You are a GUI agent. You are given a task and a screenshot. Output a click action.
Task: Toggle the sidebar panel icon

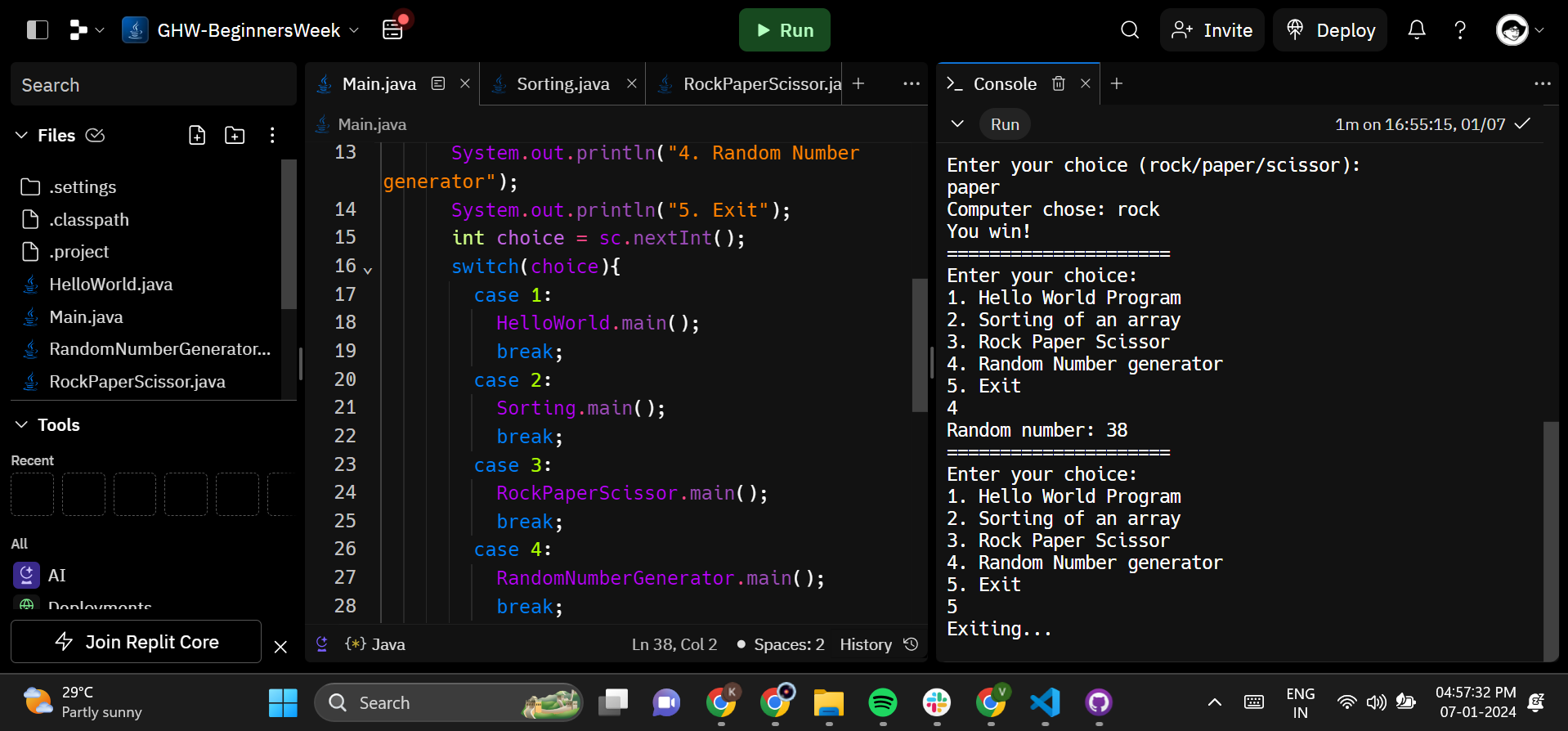(x=38, y=30)
